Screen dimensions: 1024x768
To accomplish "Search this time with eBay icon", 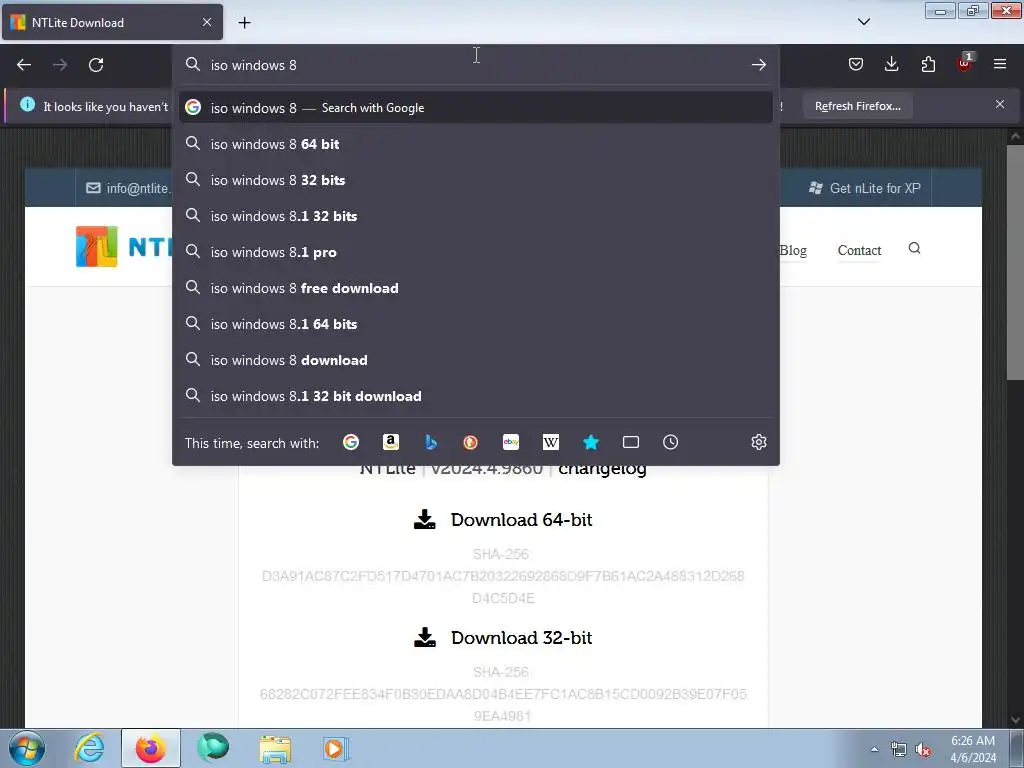I will tap(511, 442).
